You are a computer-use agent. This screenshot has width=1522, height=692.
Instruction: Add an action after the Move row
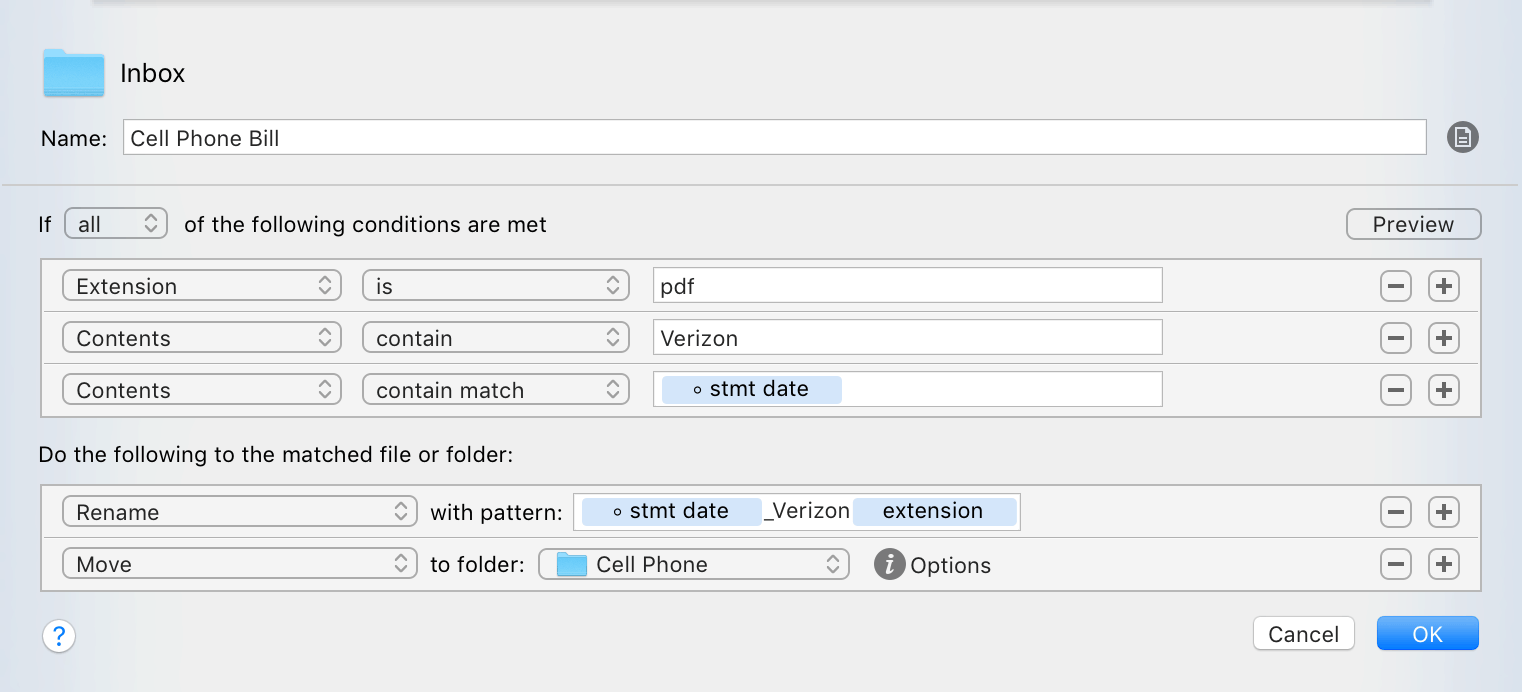click(1443, 564)
